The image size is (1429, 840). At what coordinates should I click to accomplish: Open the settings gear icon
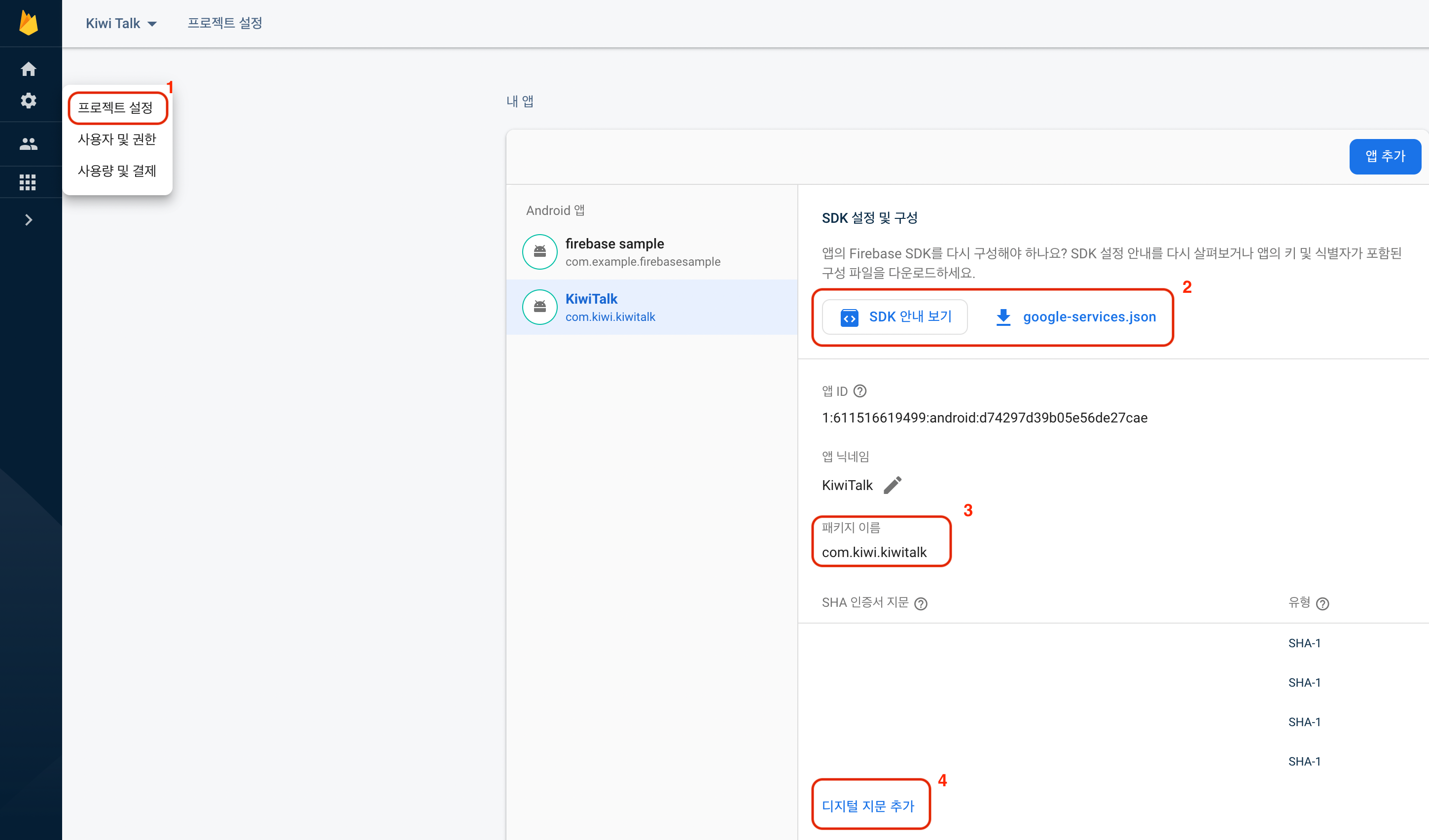(29, 101)
